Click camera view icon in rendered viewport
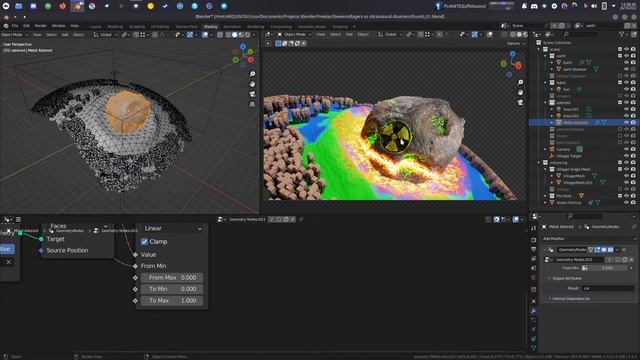 click(x=520, y=102)
